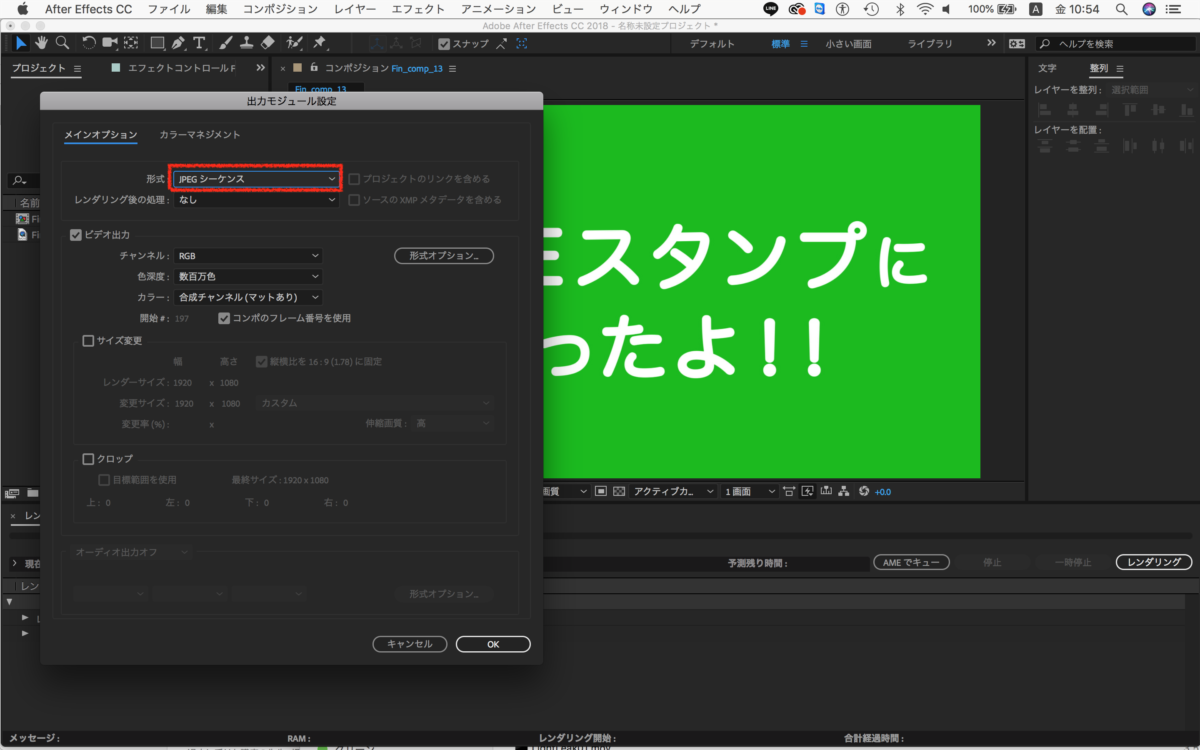Screen dimensions: 1200x750
Task: Select the Zoom magnifier tool
Action: (62, 43)
